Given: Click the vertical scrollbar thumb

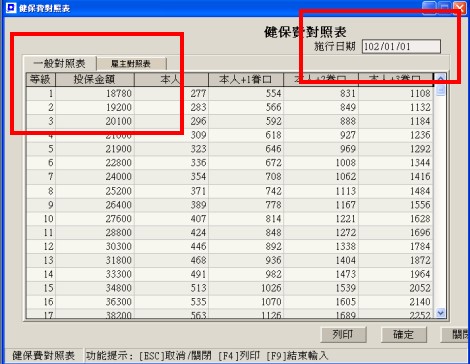Looking at the screenshot, I should pos(440,90).
